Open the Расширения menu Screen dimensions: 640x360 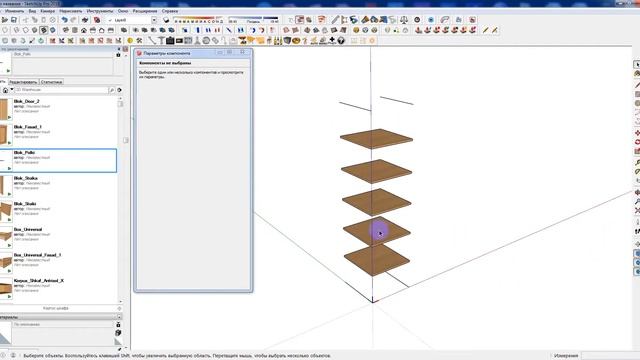tap(144, 11)
